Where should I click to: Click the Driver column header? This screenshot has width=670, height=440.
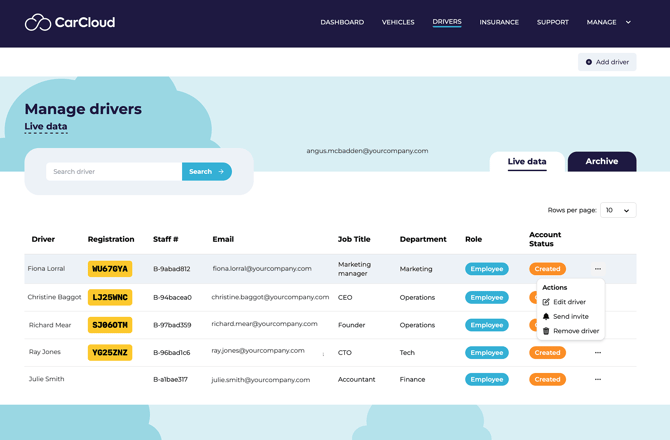click(43, 239)
